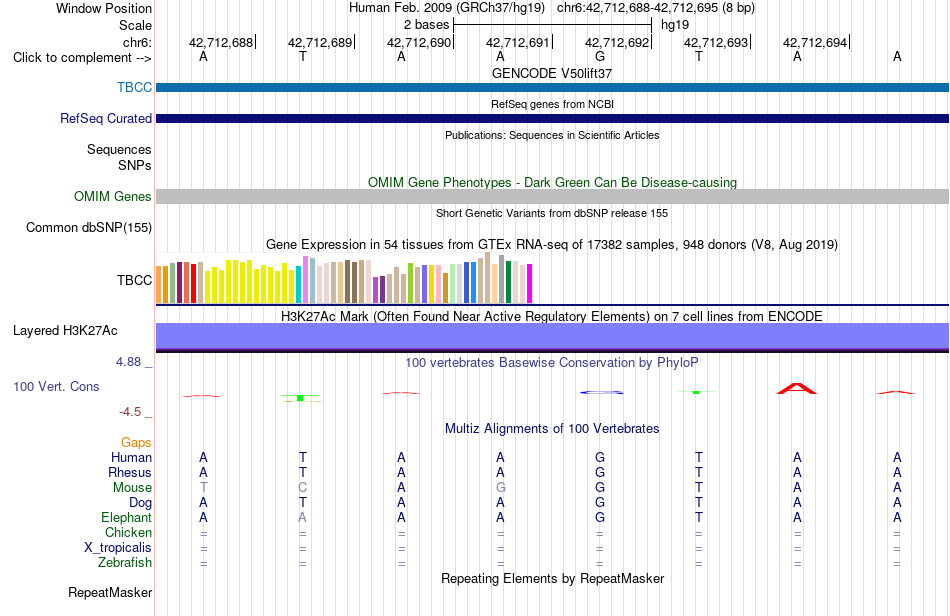Click the gray OMIM Genes item bar

[552, 196]
